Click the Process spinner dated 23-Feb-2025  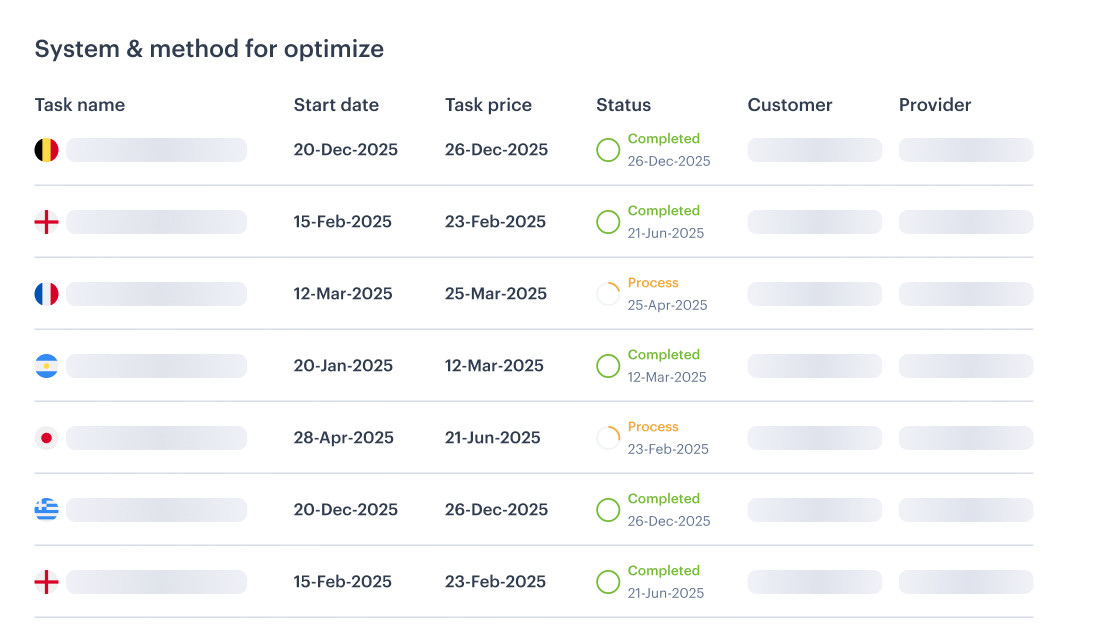click(608, 438)
